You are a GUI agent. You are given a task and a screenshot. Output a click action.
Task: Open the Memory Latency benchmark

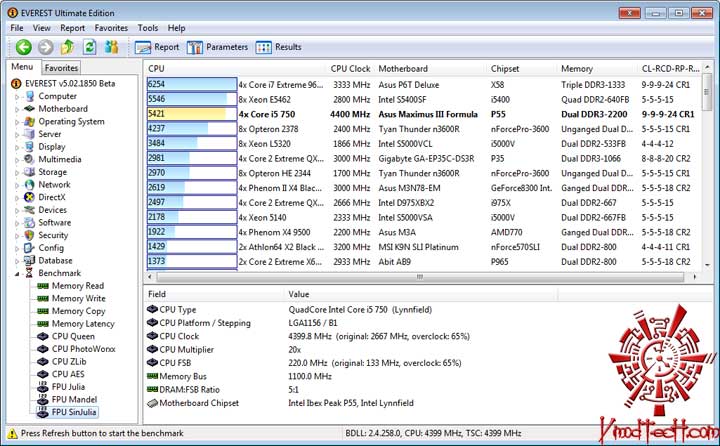tap(76, 324)
